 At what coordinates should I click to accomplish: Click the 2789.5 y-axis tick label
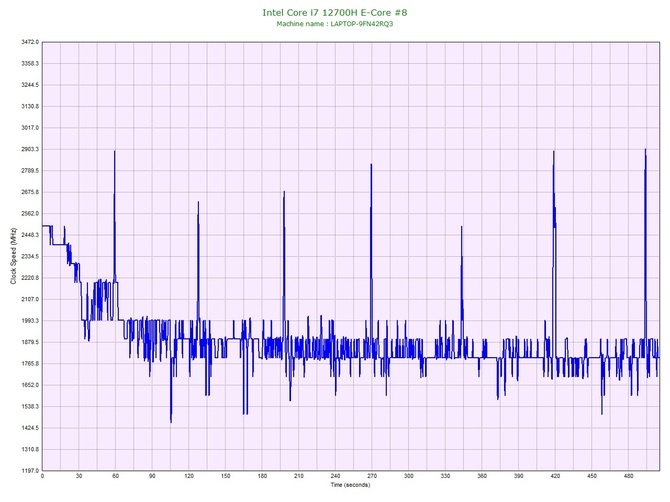coord(30,170)
